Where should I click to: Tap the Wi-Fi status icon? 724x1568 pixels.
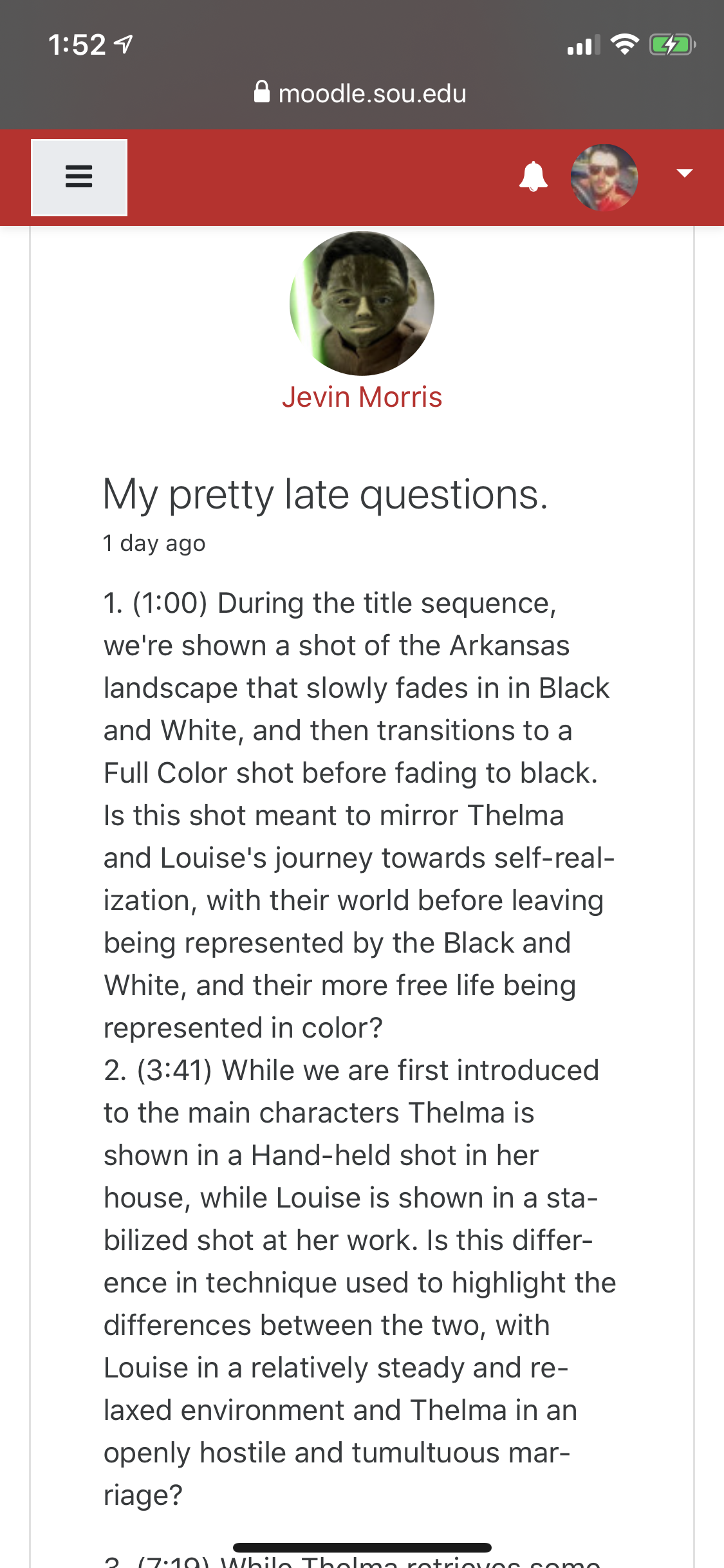tap(624, 44)
